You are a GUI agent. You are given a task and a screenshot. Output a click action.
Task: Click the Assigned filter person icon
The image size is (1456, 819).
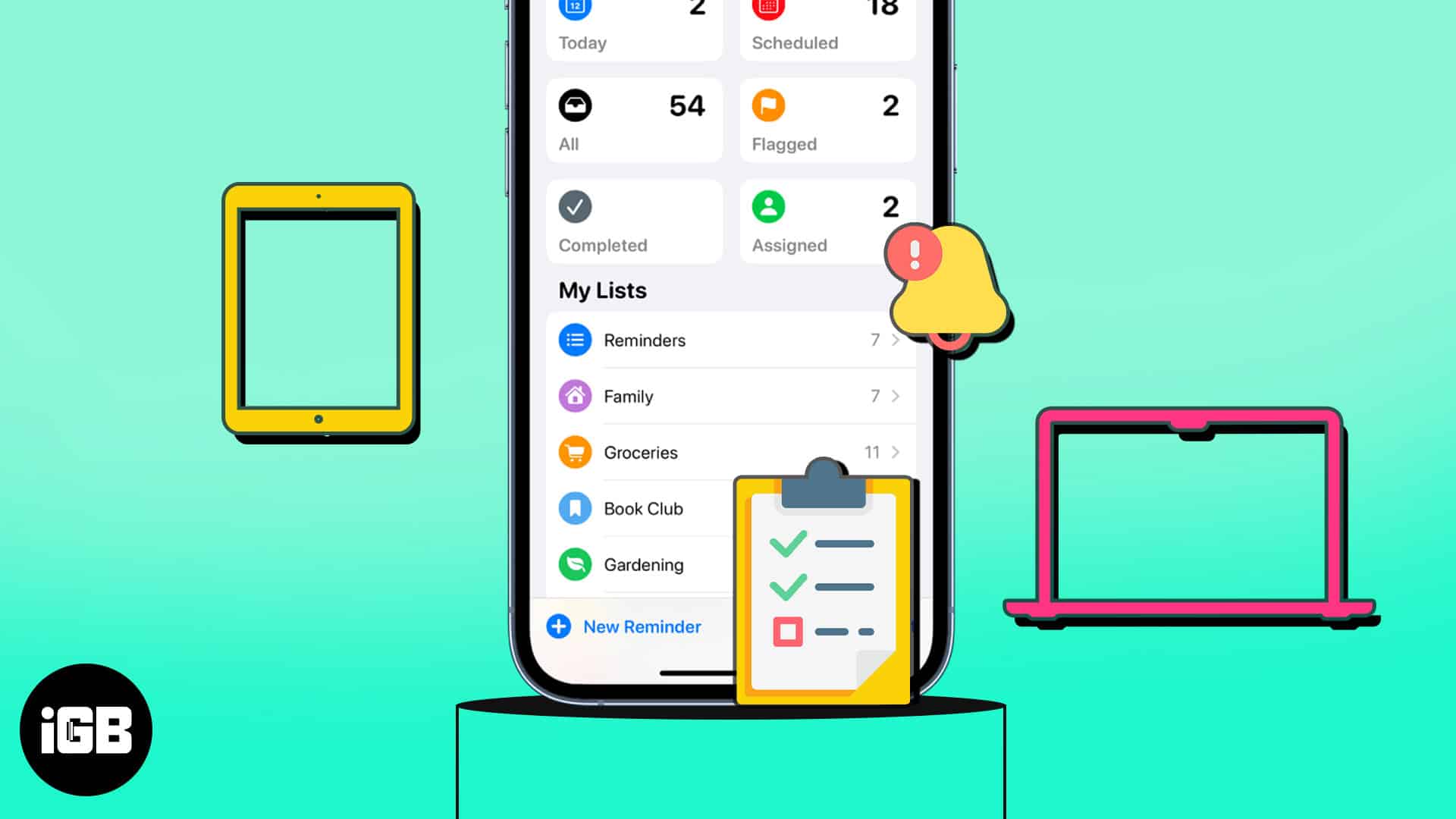(x=768, y=207)
